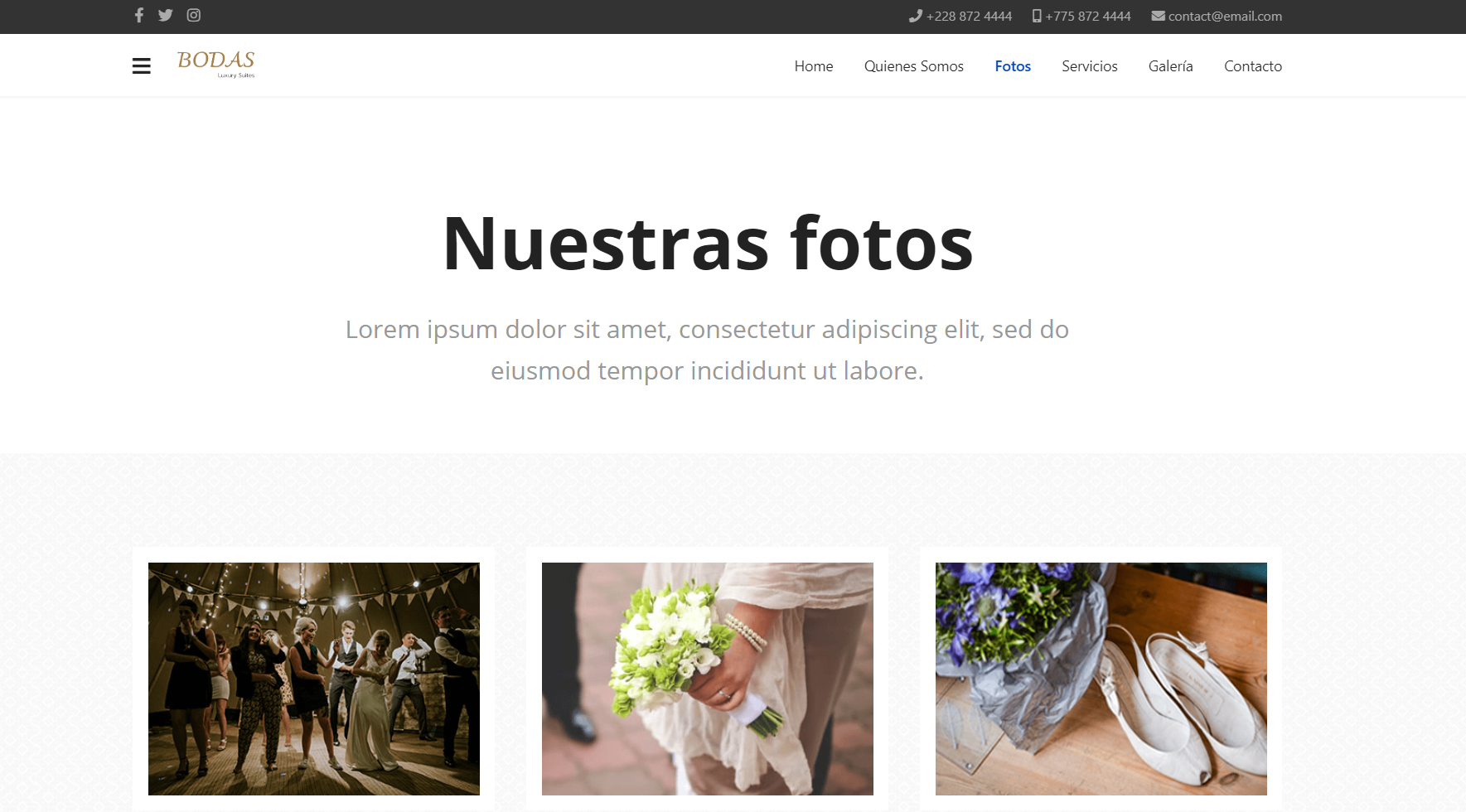1466x812 pixels.
Task: Visit the Instagram profile icon
Action: pyautogui.click(x=194, y=15)
